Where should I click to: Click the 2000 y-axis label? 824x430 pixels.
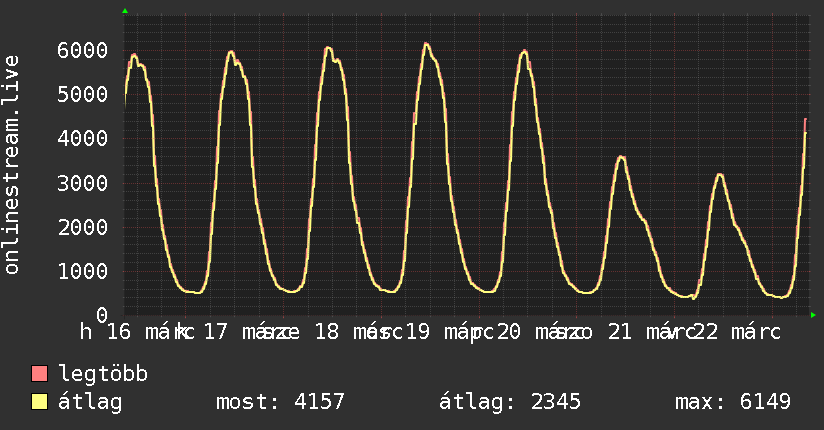[83, 227]
